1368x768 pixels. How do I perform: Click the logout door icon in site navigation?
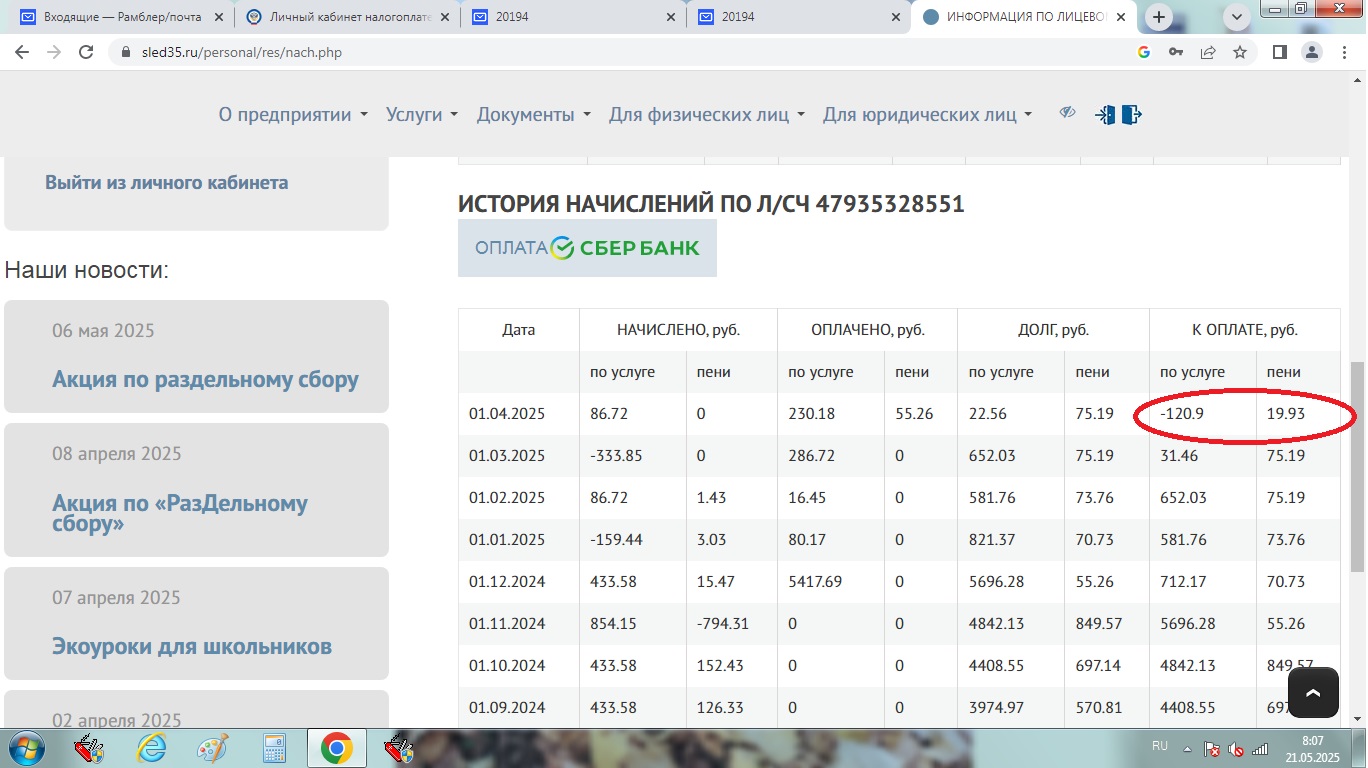tap(1131, 115)
